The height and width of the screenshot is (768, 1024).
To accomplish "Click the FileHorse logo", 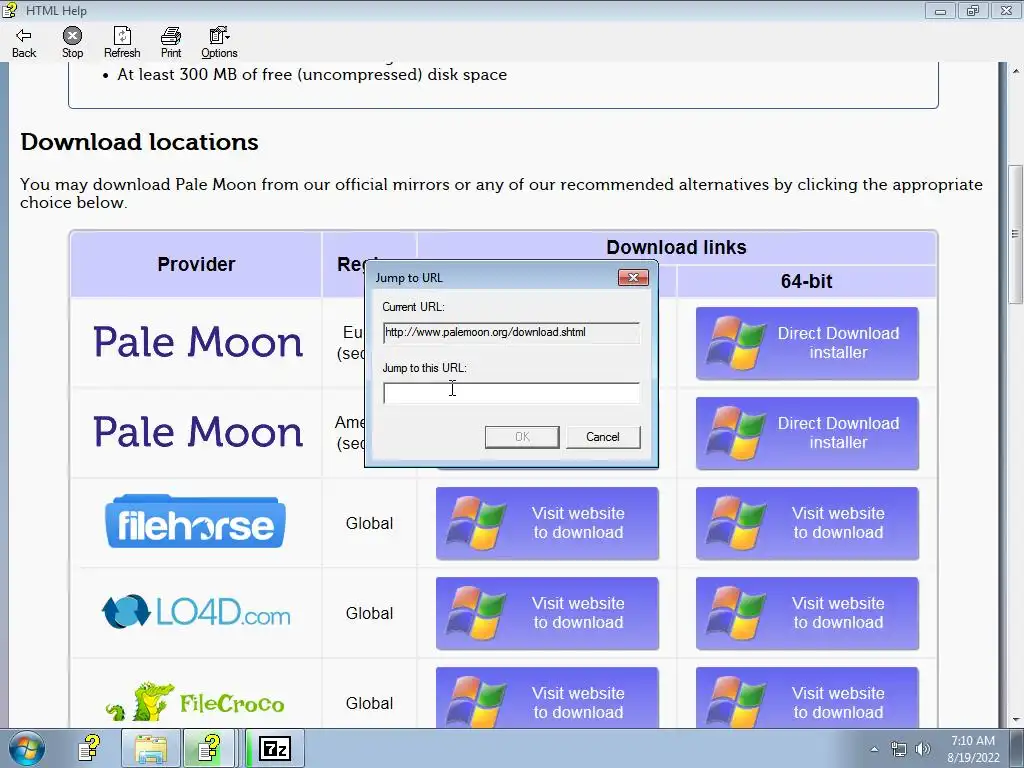I will [x=195, y=522].
